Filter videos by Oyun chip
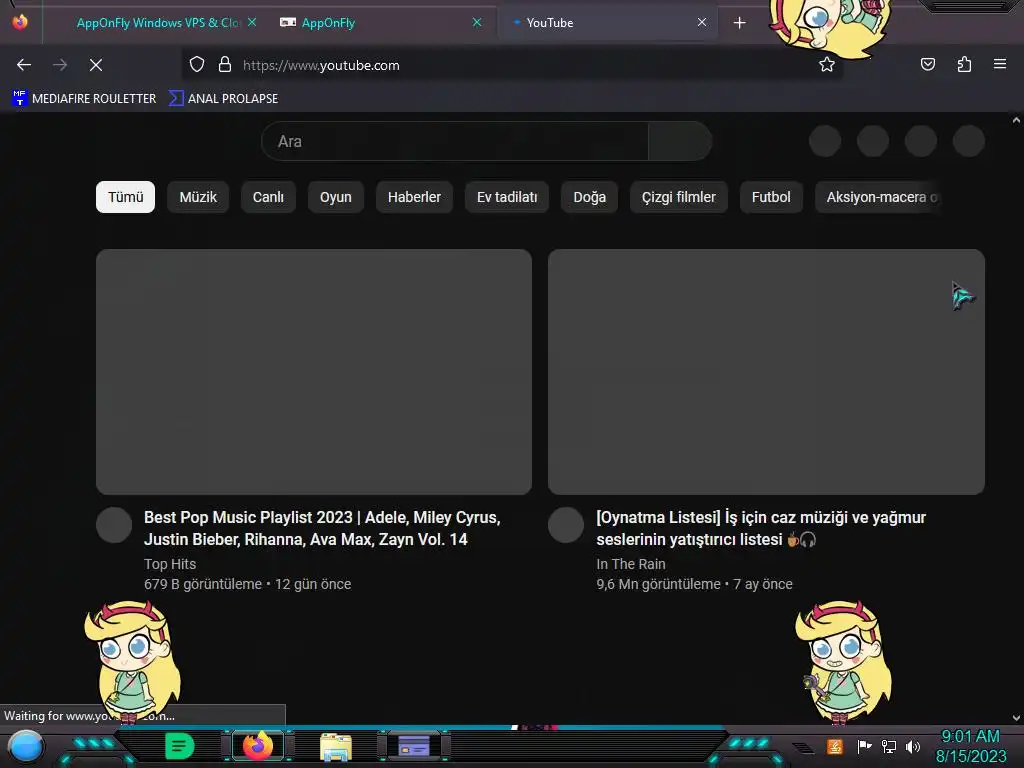 336,197
